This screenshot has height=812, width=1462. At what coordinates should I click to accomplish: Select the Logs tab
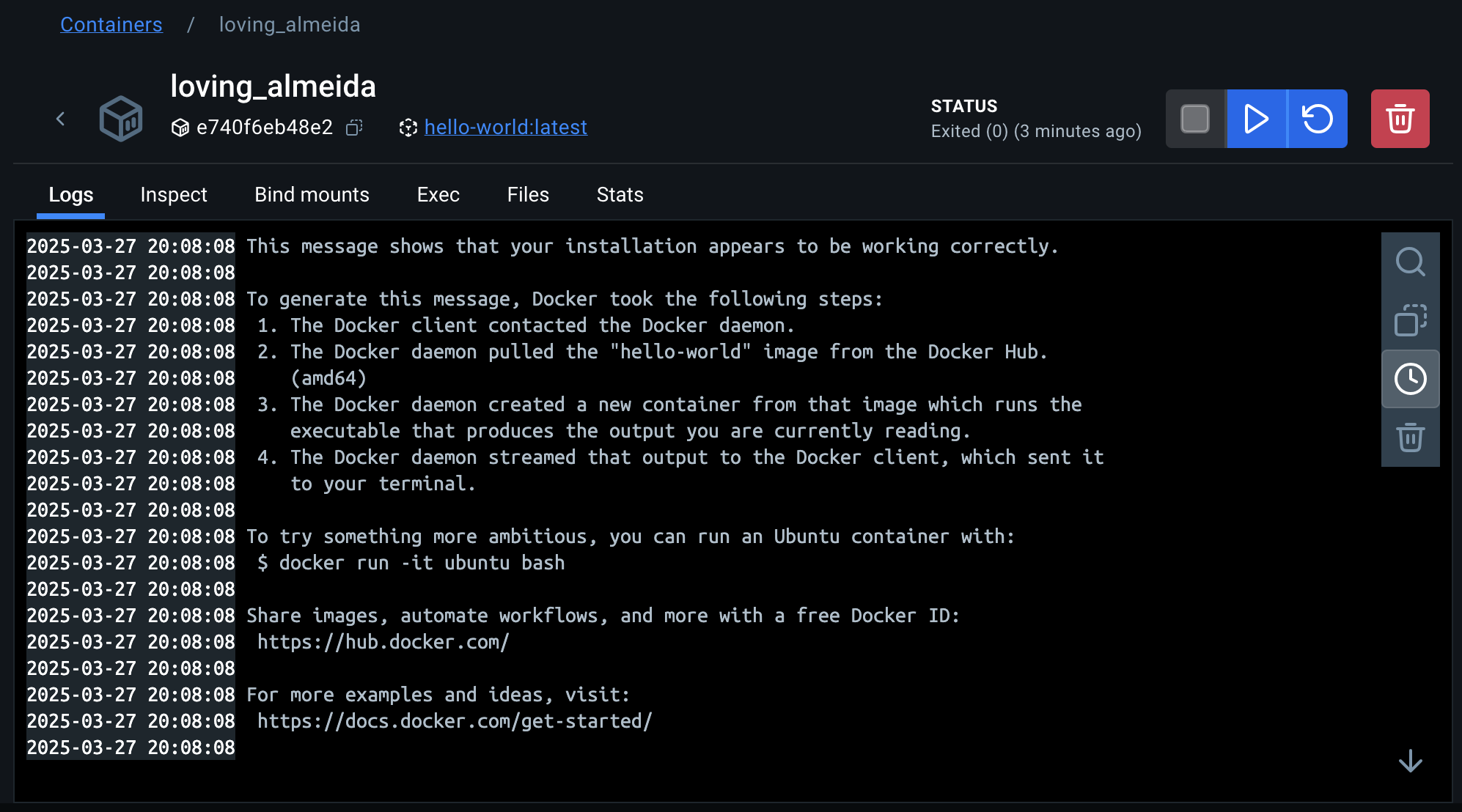[71, 195]
